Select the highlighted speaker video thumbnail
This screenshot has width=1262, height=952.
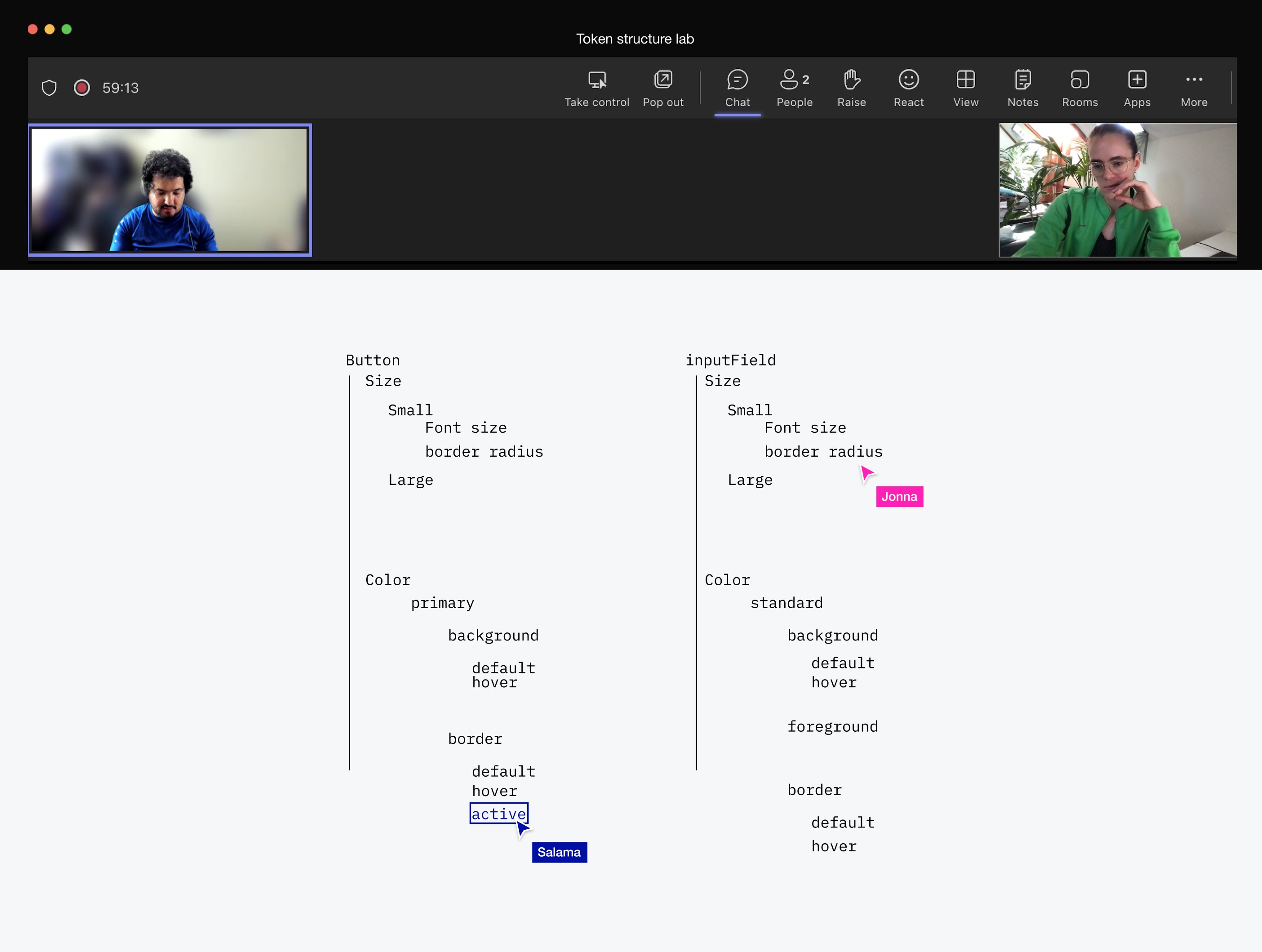click(169, 190)
